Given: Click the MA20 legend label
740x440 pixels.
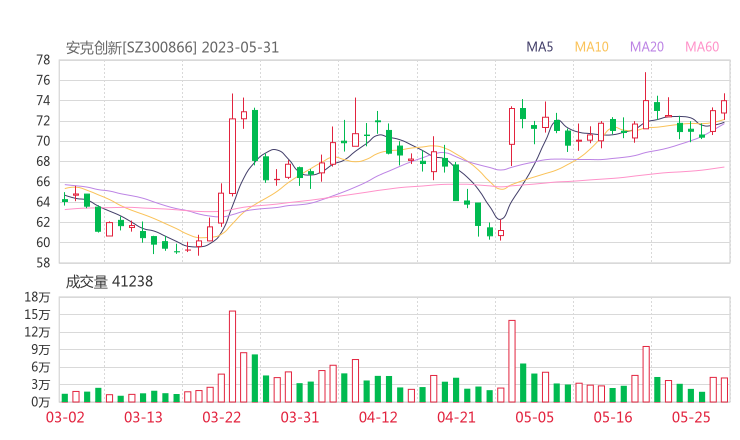Looking at the screenshot, I should tap(647, 47).
